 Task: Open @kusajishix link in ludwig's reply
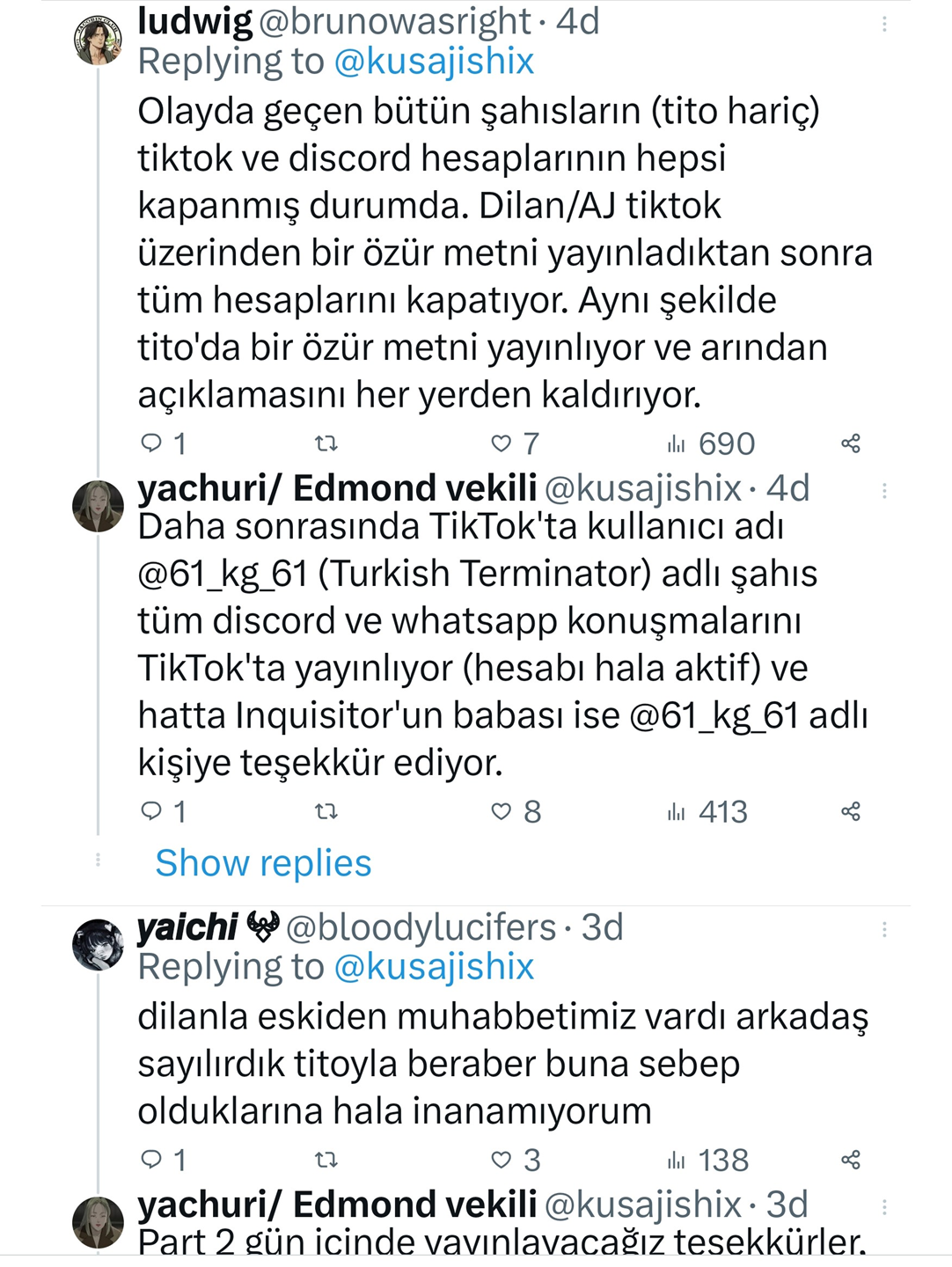pos(434,62)
